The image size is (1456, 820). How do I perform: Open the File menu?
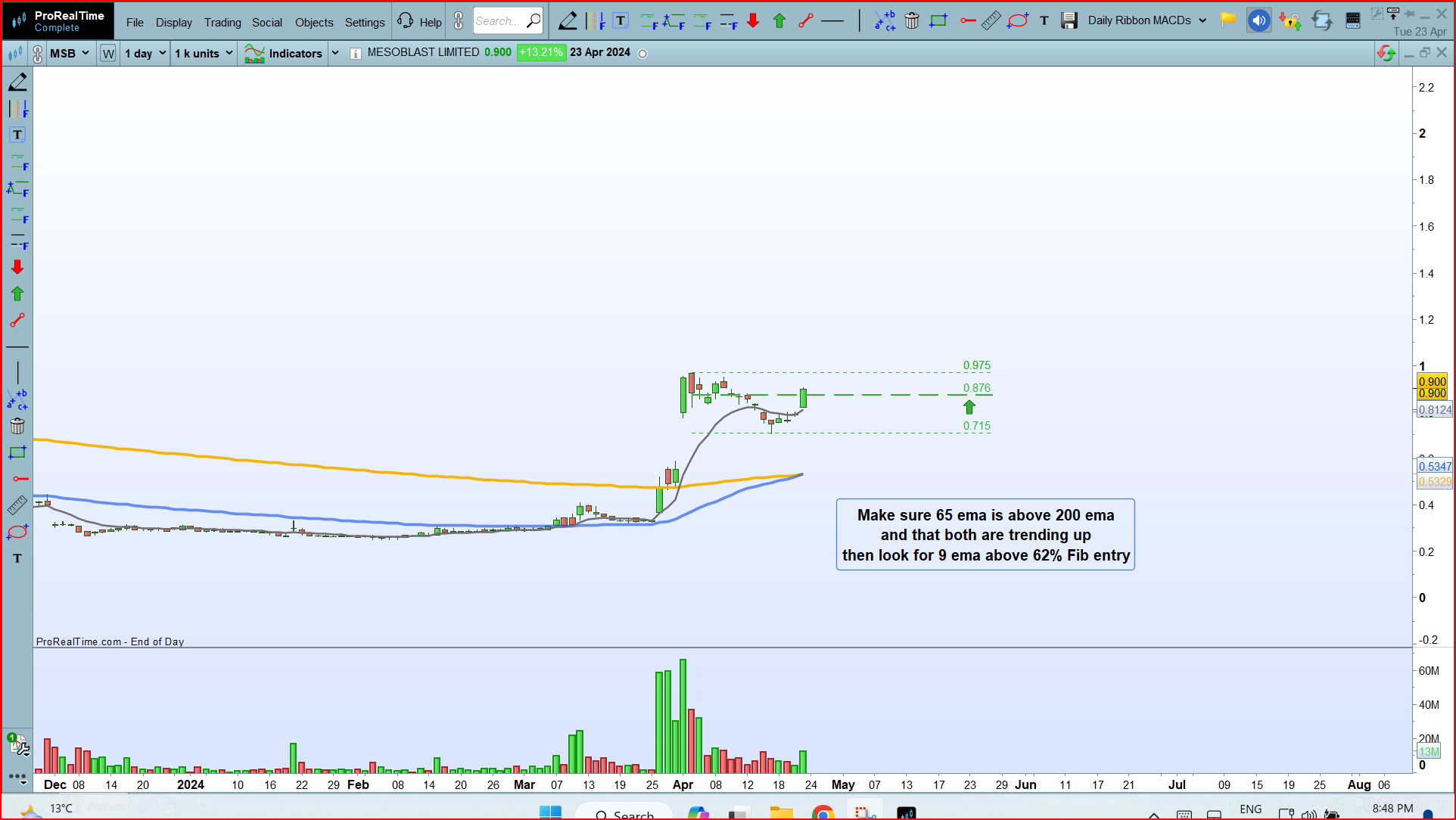[135, 22]
